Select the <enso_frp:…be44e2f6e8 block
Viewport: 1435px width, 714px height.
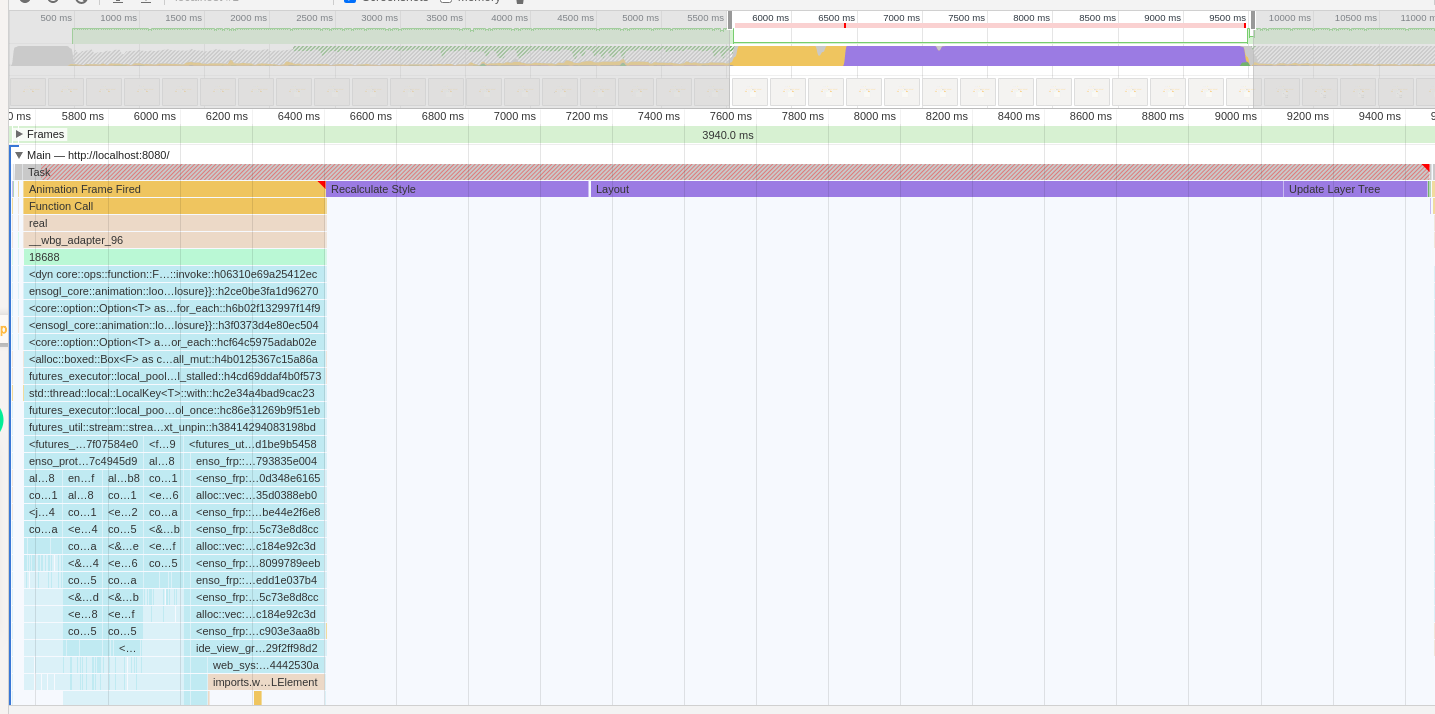[258, 512]
